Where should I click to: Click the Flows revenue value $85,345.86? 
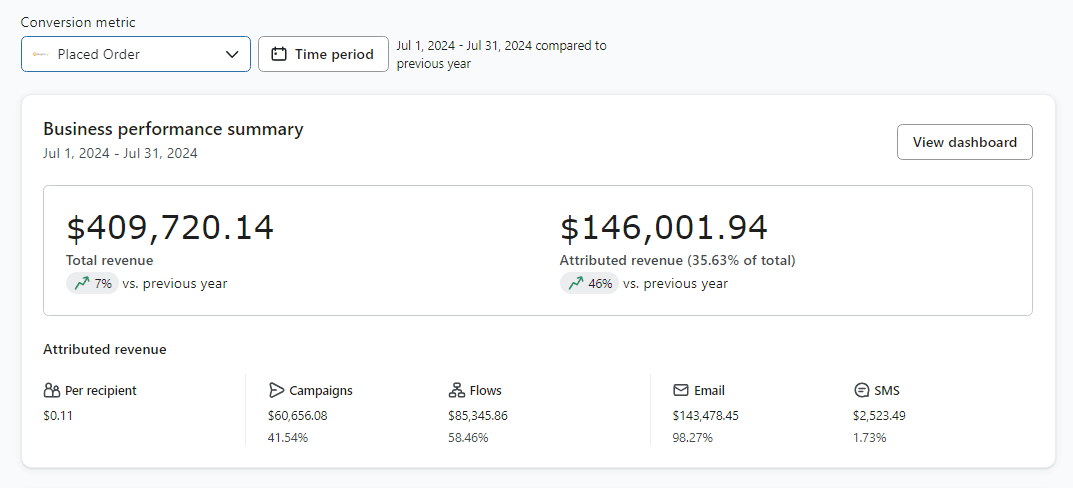pos(478,415)
